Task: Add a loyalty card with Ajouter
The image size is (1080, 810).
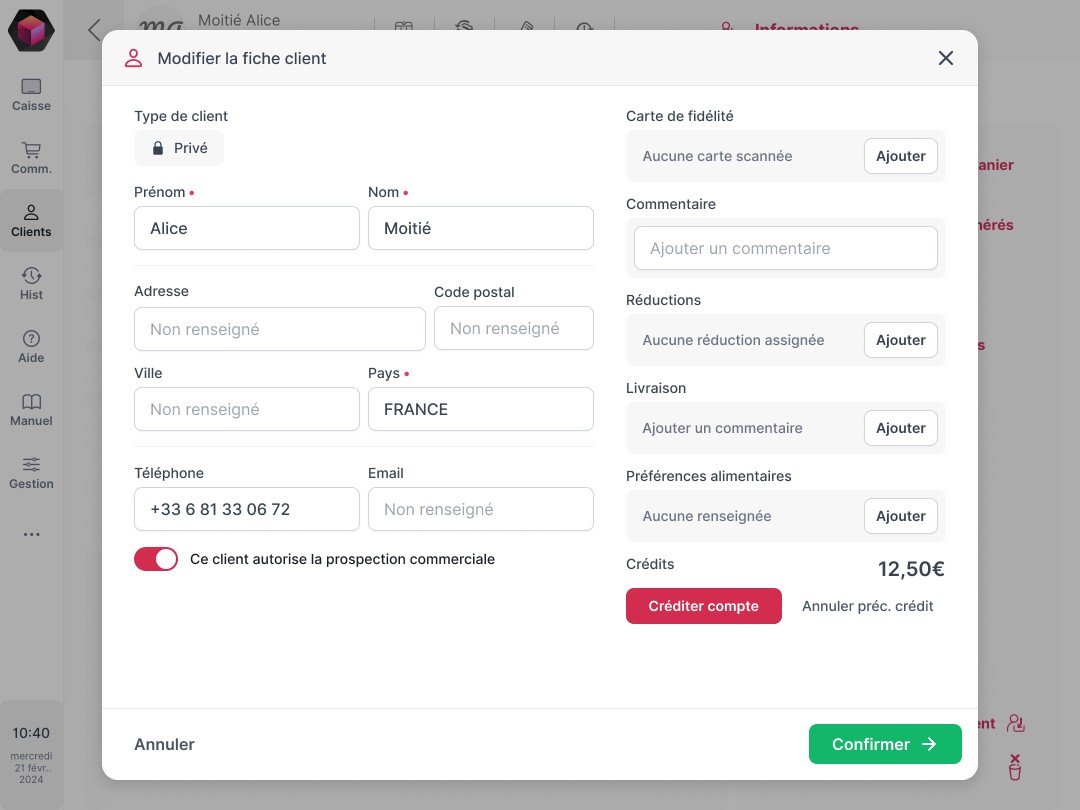Action: click(901, 156)
